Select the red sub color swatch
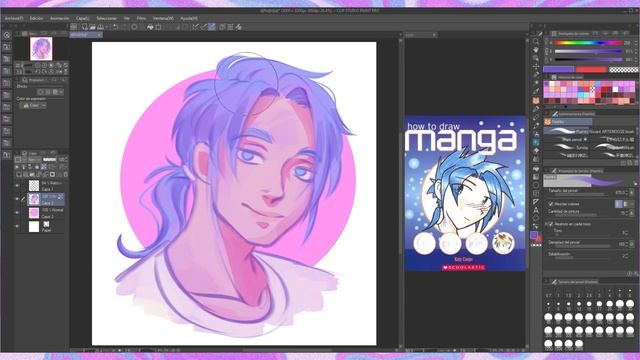Screen dimensions: 640x360 pos(591,70)
